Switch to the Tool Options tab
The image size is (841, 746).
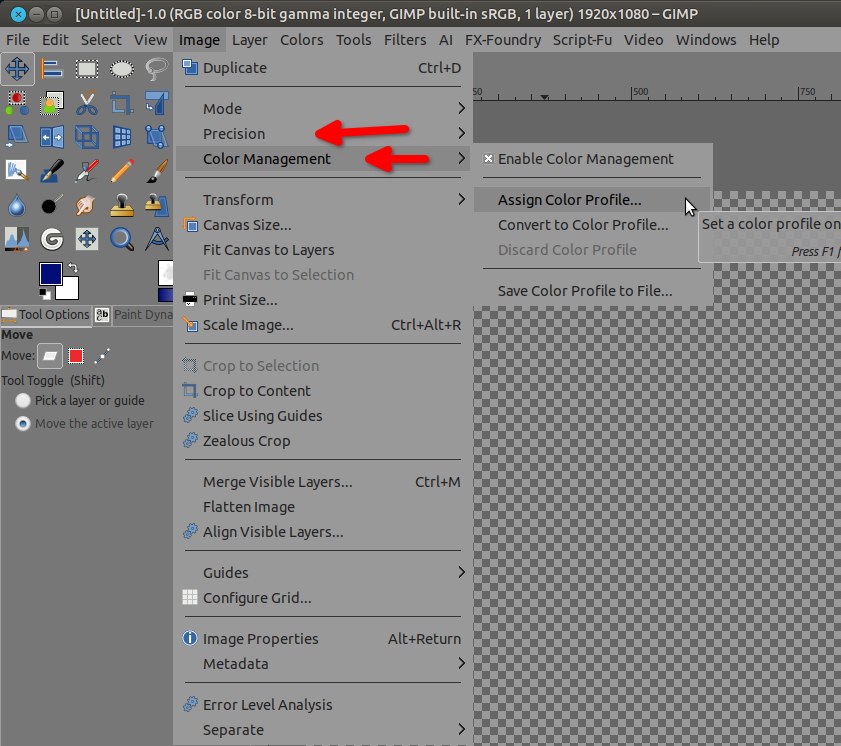tap(46, 315)
